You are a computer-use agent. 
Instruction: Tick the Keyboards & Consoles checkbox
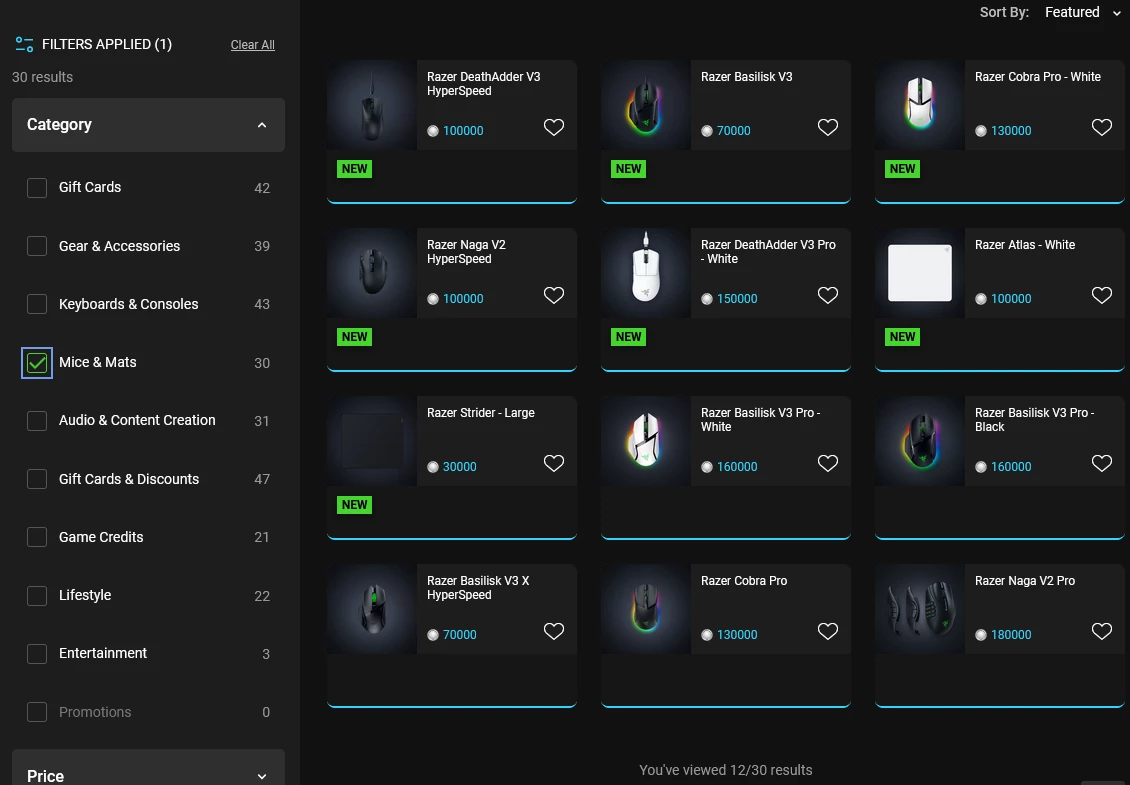37,304
